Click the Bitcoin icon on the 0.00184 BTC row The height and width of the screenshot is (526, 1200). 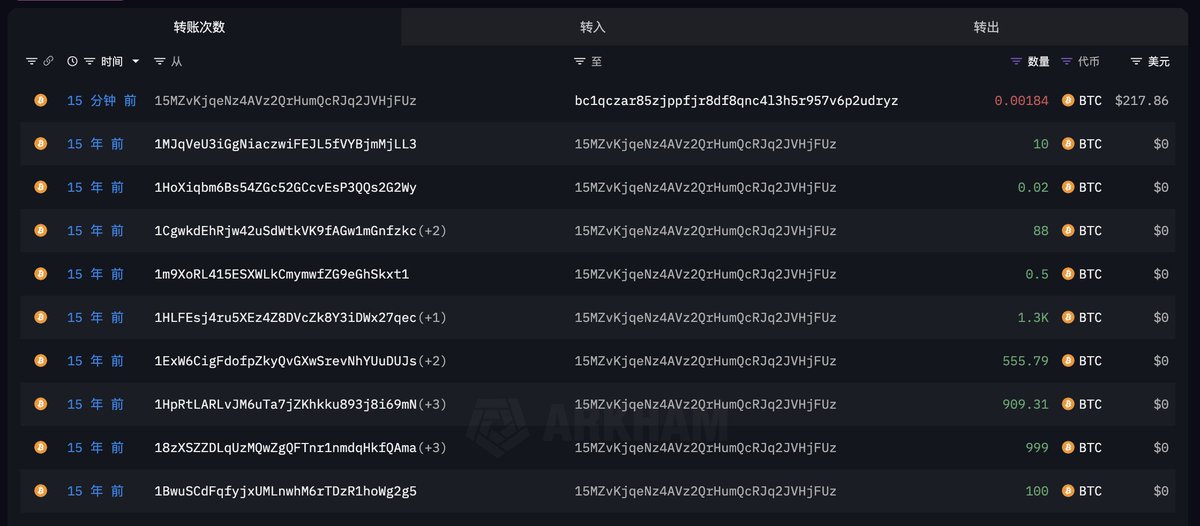pyautogui.click(x=1068, y=101)
